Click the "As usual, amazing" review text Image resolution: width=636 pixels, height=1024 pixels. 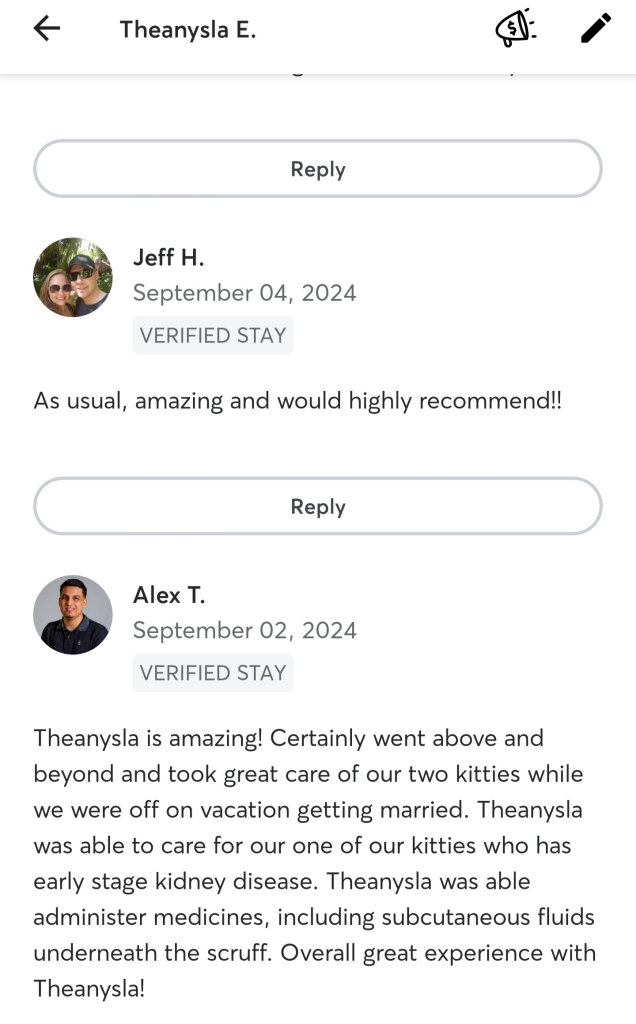pos(297,401)
